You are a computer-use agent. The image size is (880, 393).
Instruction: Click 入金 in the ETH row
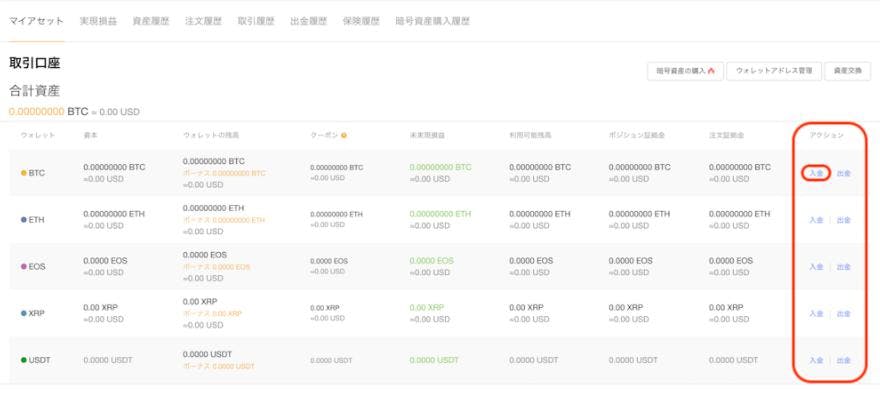pos(816,220)
